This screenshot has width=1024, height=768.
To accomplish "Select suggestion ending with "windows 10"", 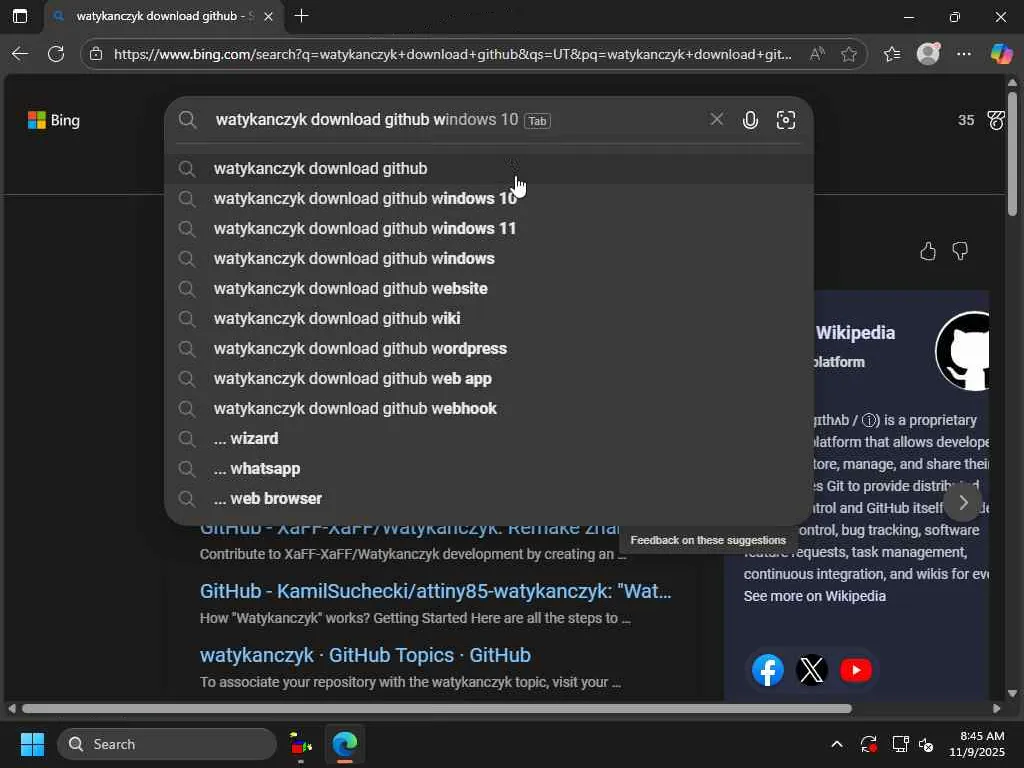I will tap(489, 199).
